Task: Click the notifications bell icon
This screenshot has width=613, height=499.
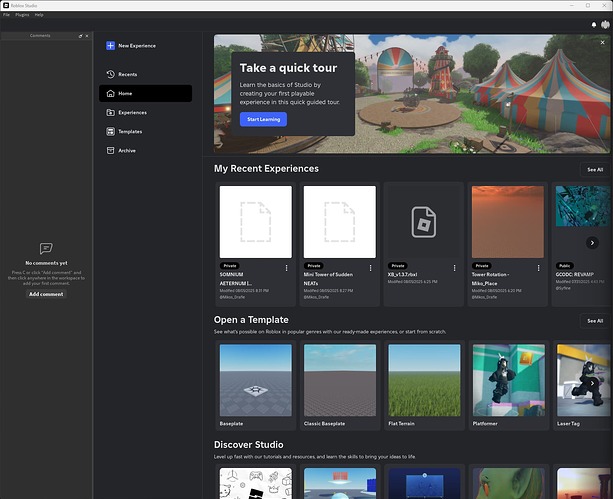Action: coord(594,25)
